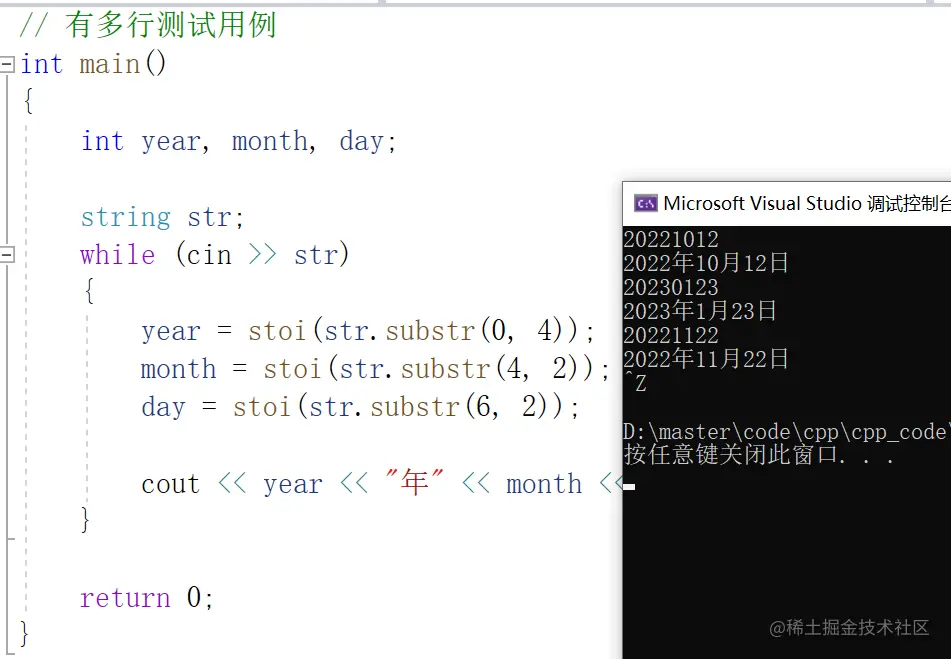This screenshot has height=659, width=951.
Task: Click console output 2022年11月22日
Action: (x=706, y=358)
